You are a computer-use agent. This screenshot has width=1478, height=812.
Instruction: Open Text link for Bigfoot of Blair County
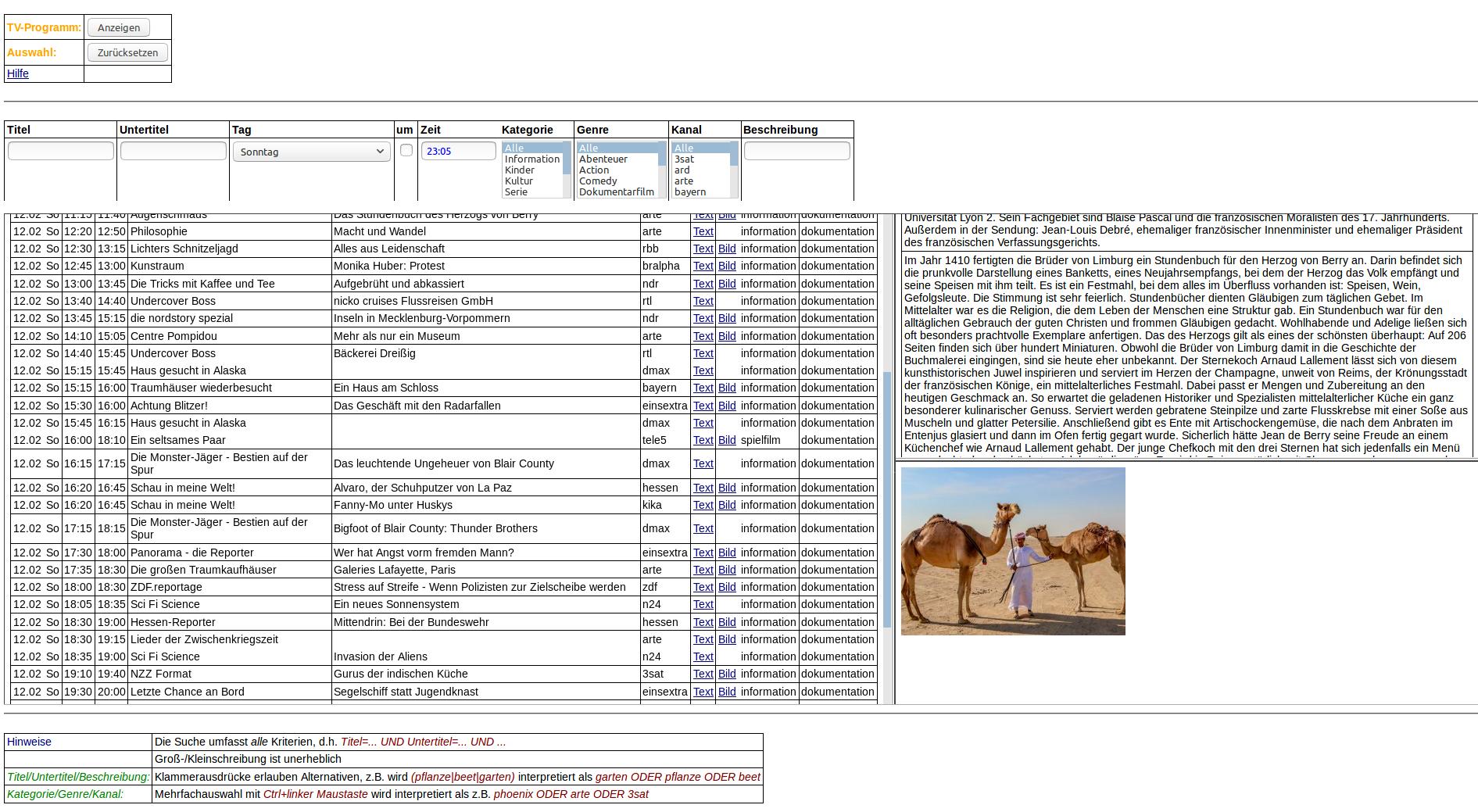point(703,528)
